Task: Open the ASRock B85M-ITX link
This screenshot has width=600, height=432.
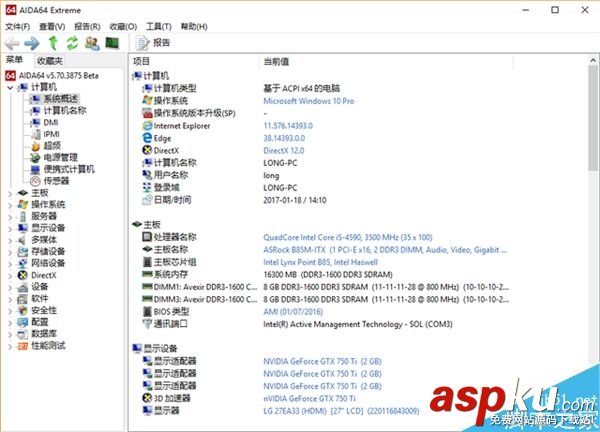Action: point(385,250)
